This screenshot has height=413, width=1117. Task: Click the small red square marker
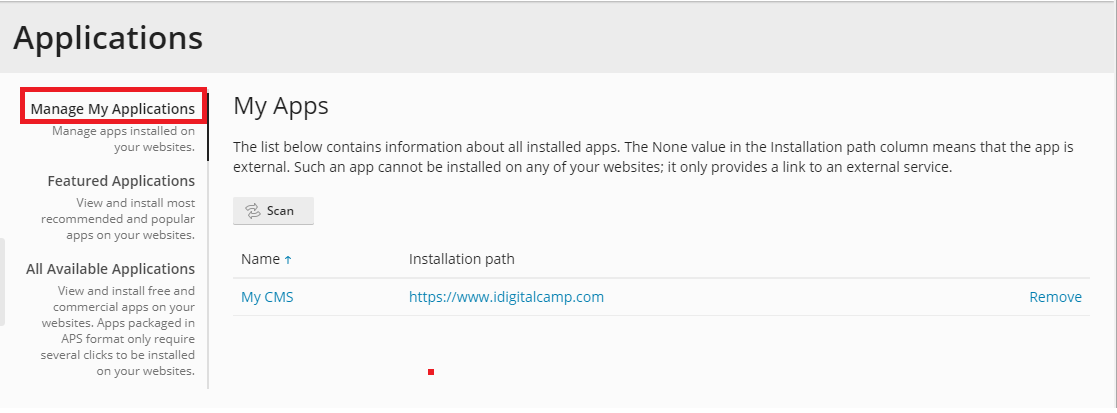[x=431, y=372]
